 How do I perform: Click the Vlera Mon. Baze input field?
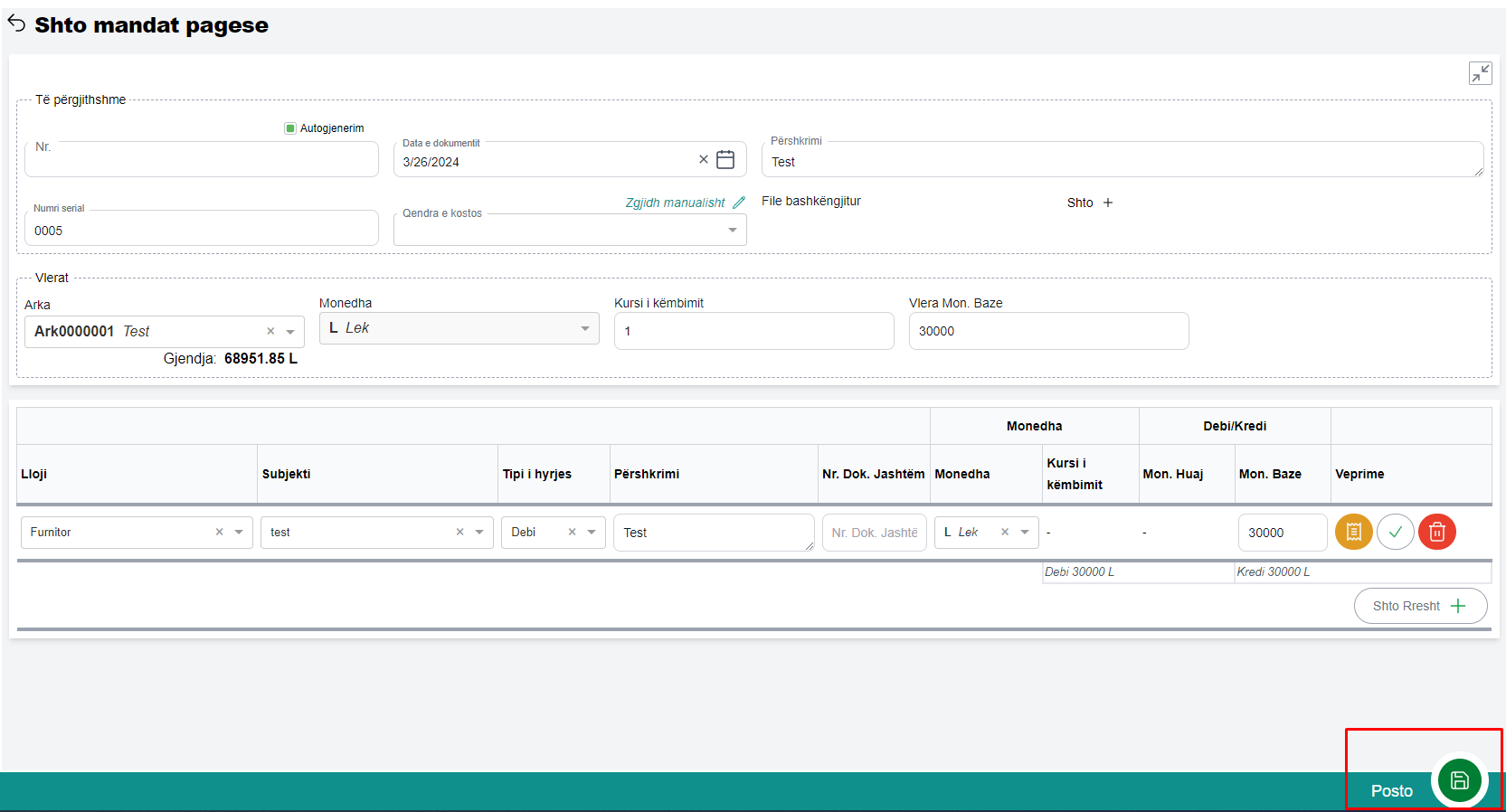[1047, 331]
